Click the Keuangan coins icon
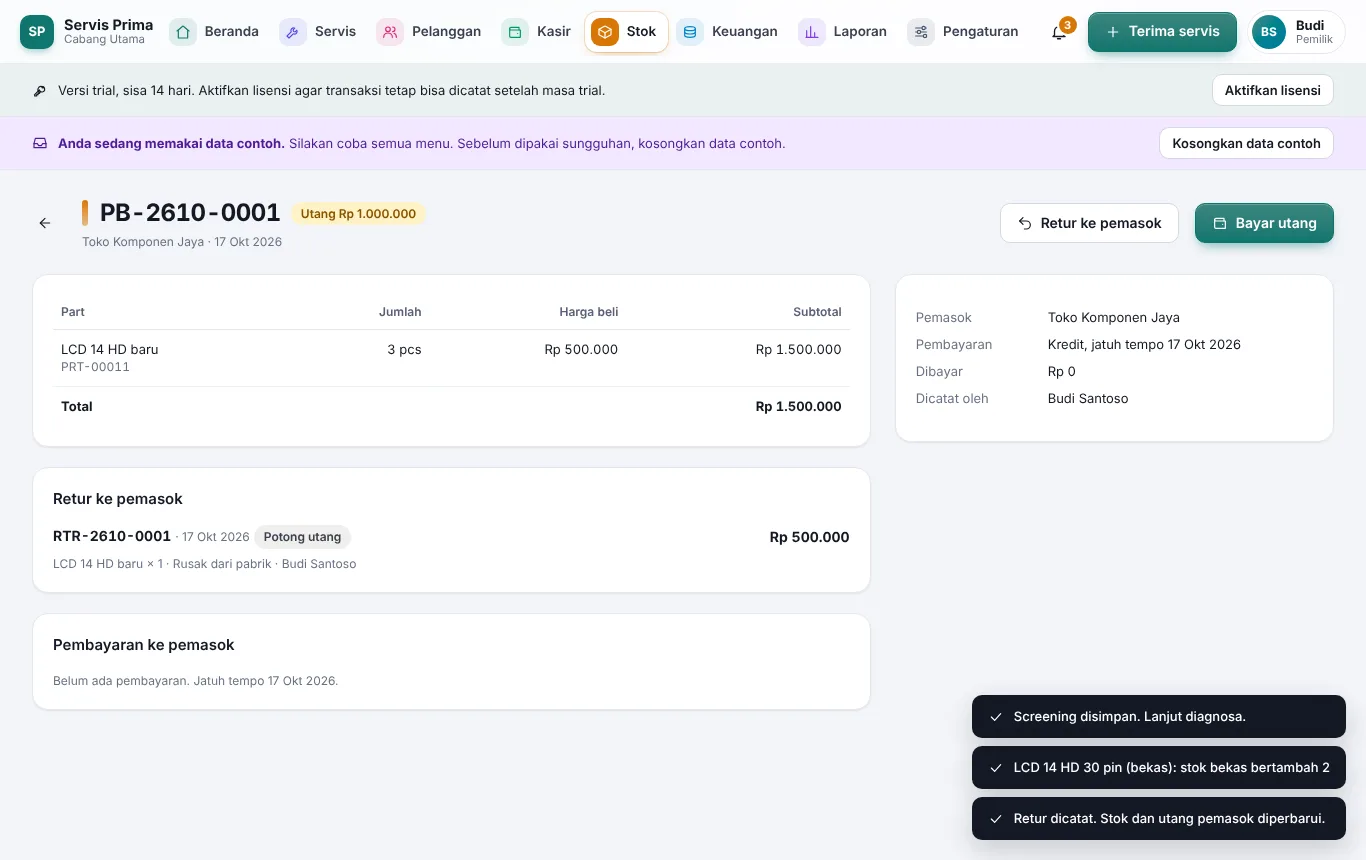 coord(690,32)
